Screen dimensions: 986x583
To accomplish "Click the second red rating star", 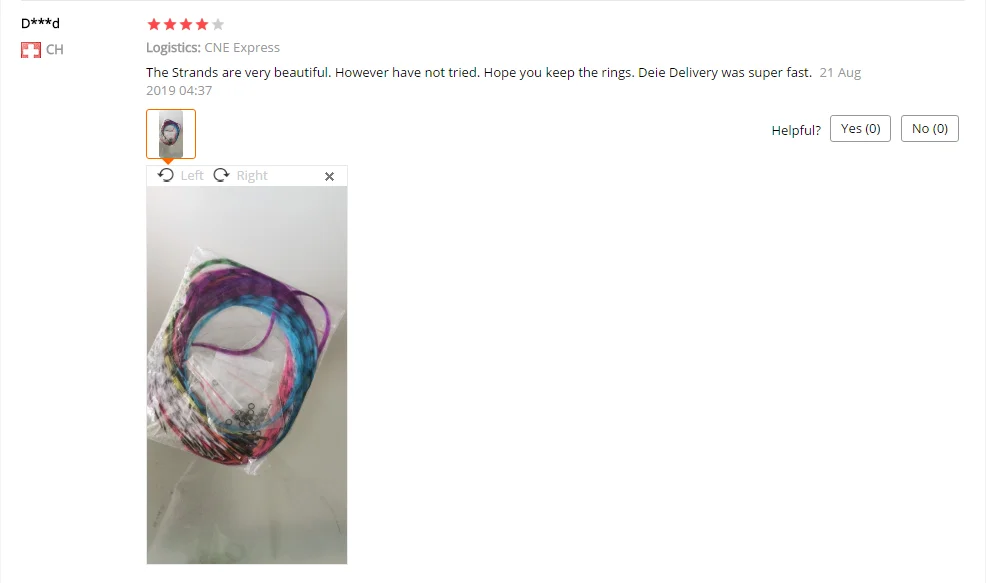I will click(170, 25).
